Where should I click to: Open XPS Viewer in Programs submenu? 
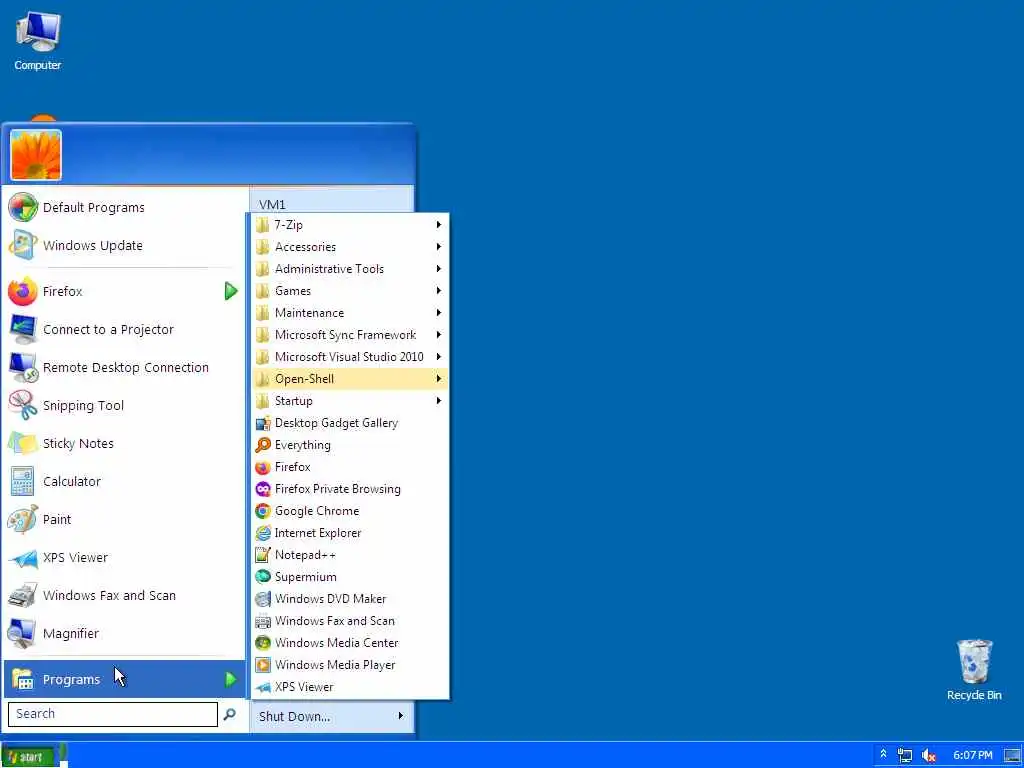point(350,687)
